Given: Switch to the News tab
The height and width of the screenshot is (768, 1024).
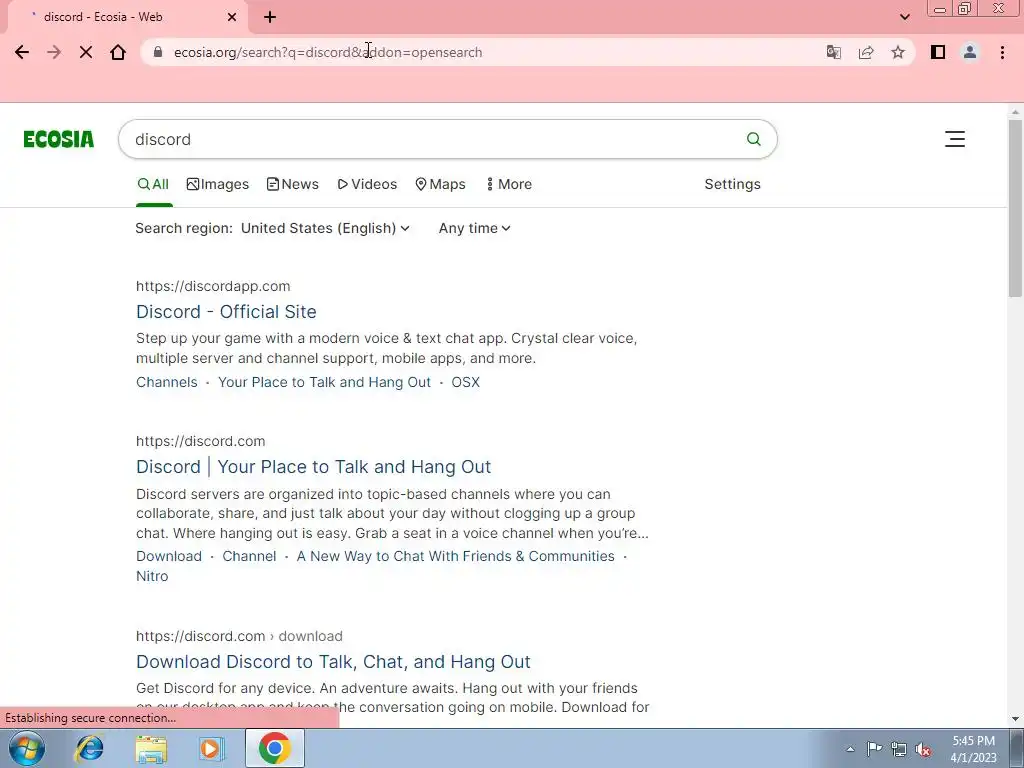Looking at the screenshot, I should pyautogui.click(x=293, y=184).
